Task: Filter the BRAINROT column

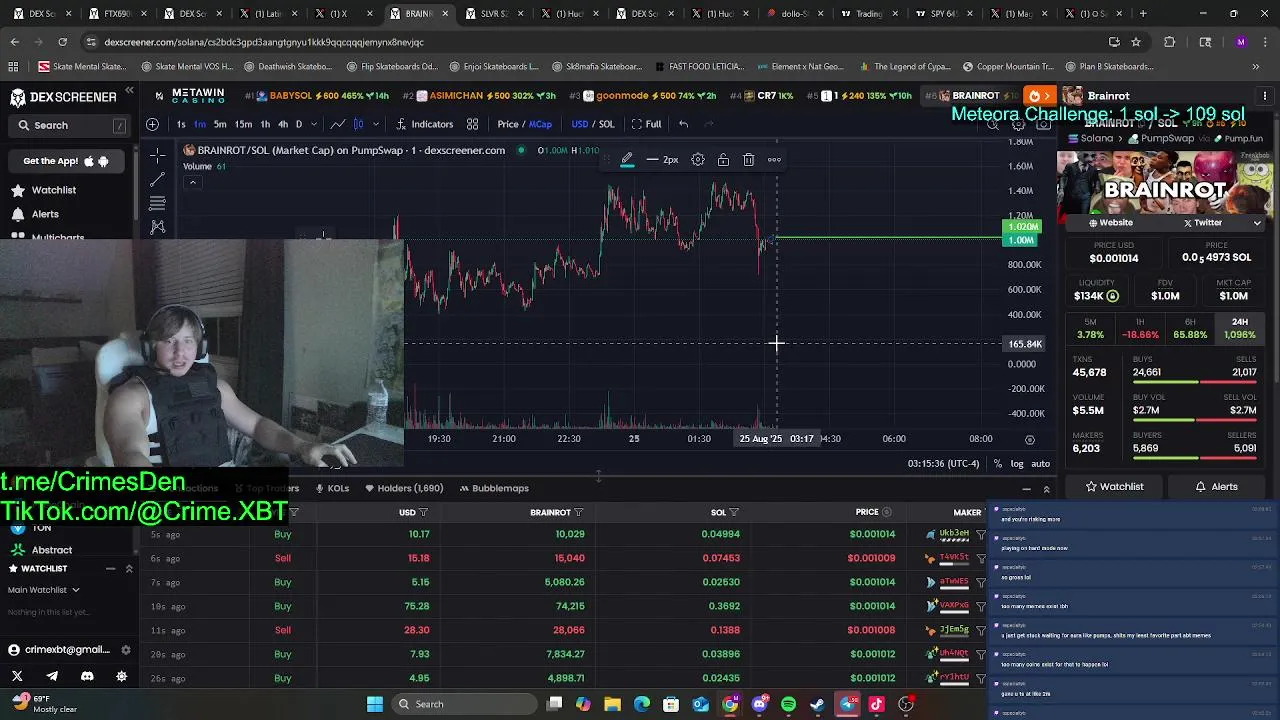Action: click(578, 512)
